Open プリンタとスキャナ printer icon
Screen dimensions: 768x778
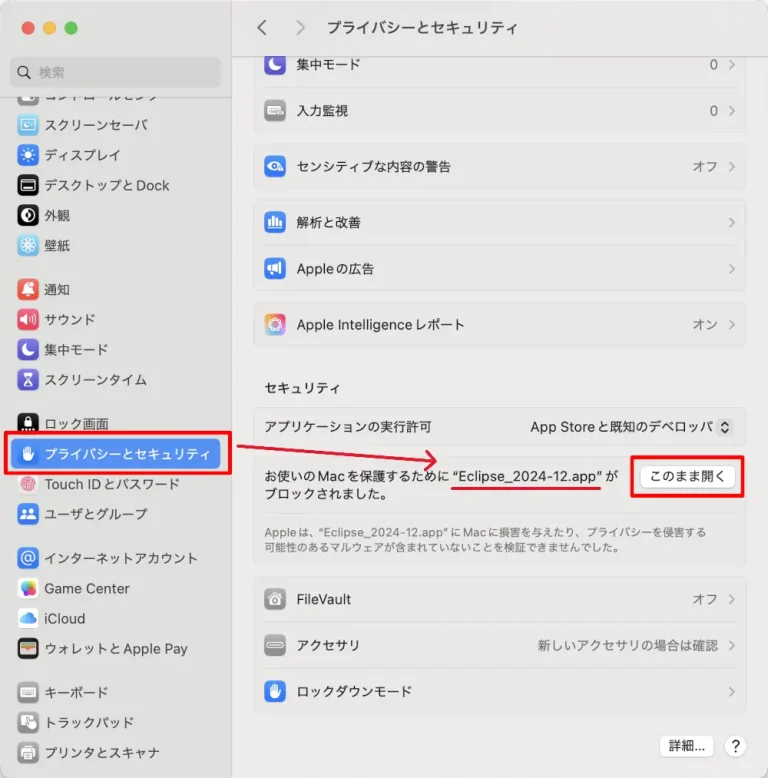(x=28, y=753)
